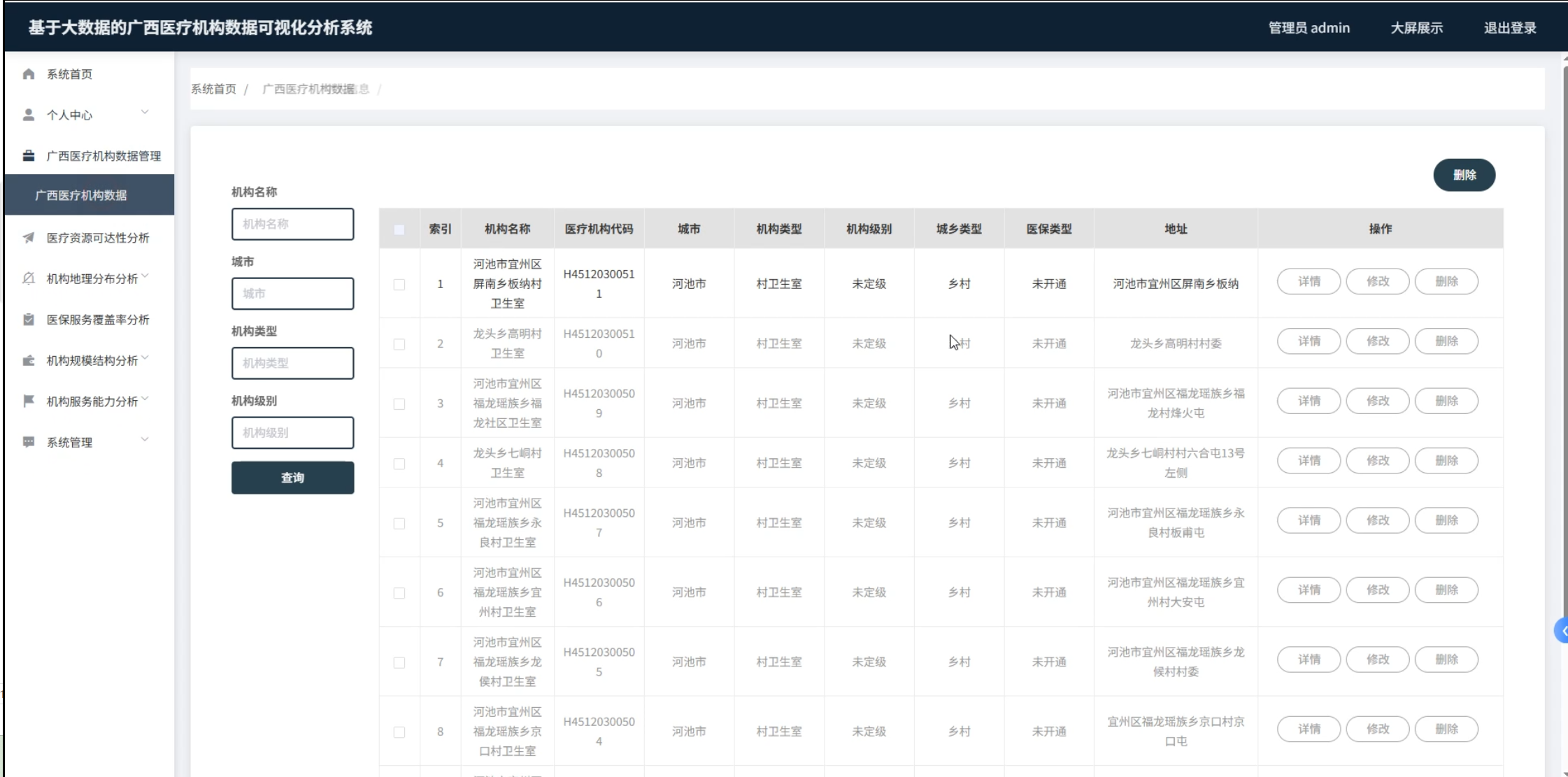Image resolution: width=1568 pixels, height=777 pixels.
Task: Click the person icon beside 个人中心
Action: click(29, 115)
